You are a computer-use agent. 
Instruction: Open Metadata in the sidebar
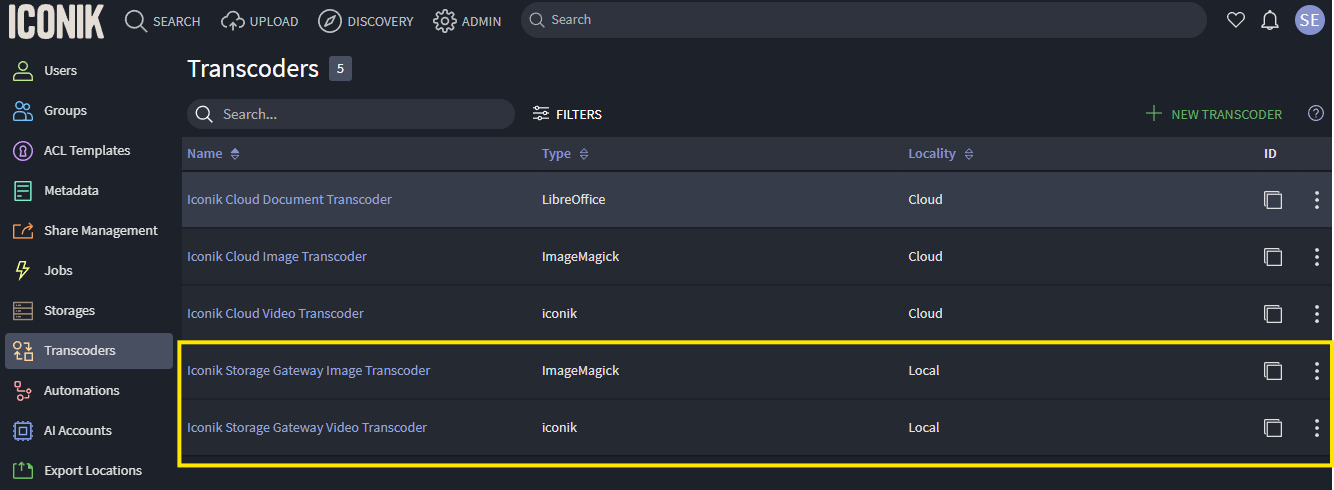71,191
